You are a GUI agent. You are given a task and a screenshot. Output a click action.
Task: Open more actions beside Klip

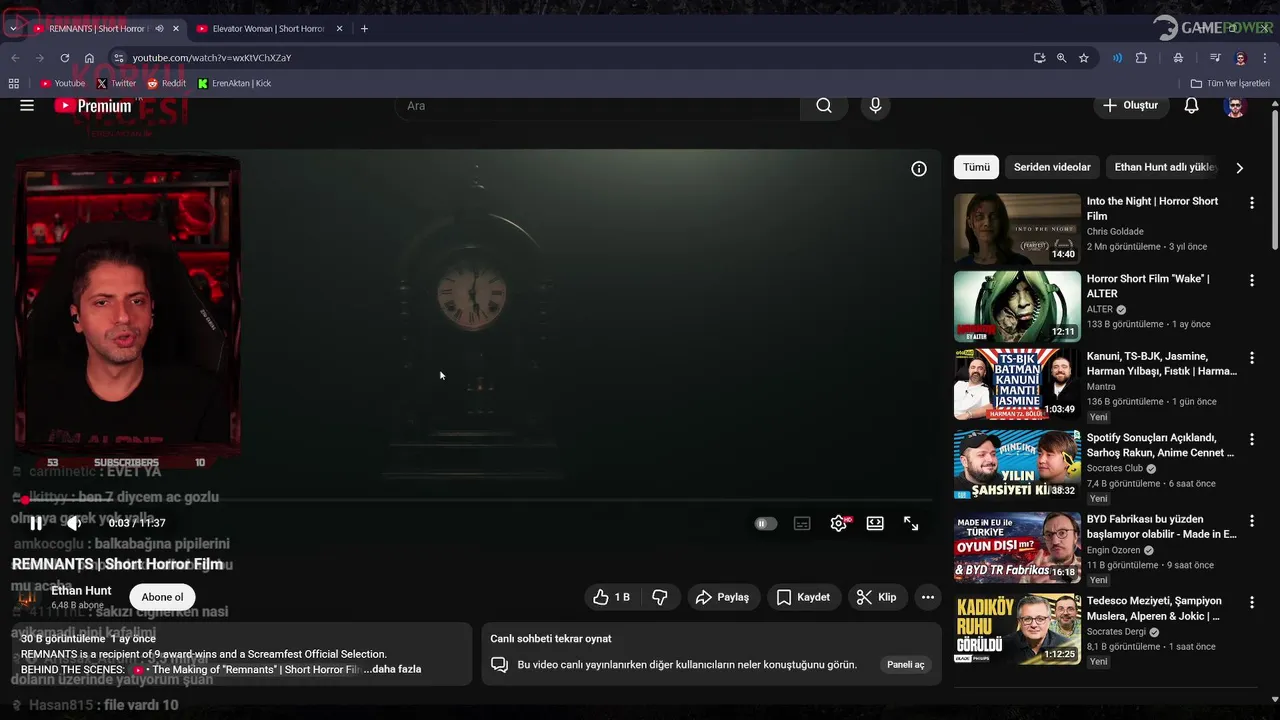pyautogui.click(x=928, y=597)
